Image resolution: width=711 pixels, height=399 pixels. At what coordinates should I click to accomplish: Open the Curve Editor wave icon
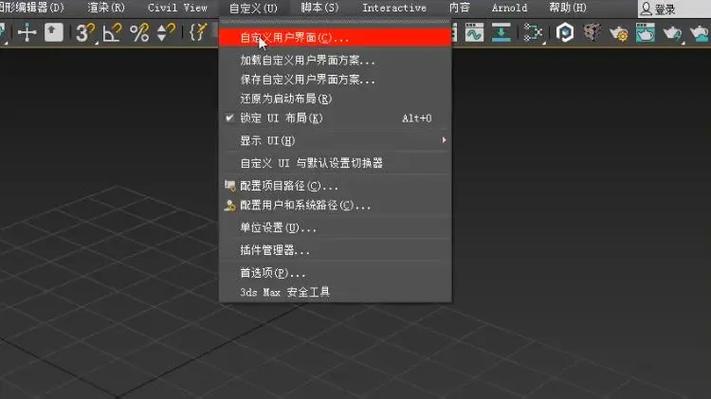(x=474, y=33)
